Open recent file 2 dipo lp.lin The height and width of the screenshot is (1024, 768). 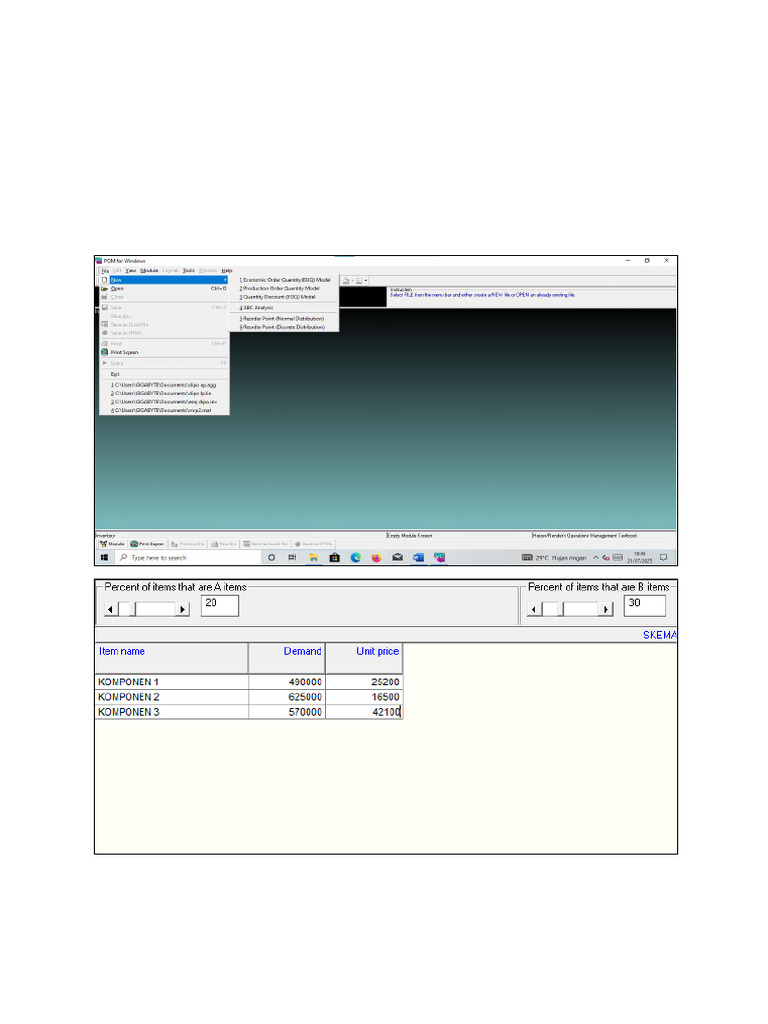(164, 394)
